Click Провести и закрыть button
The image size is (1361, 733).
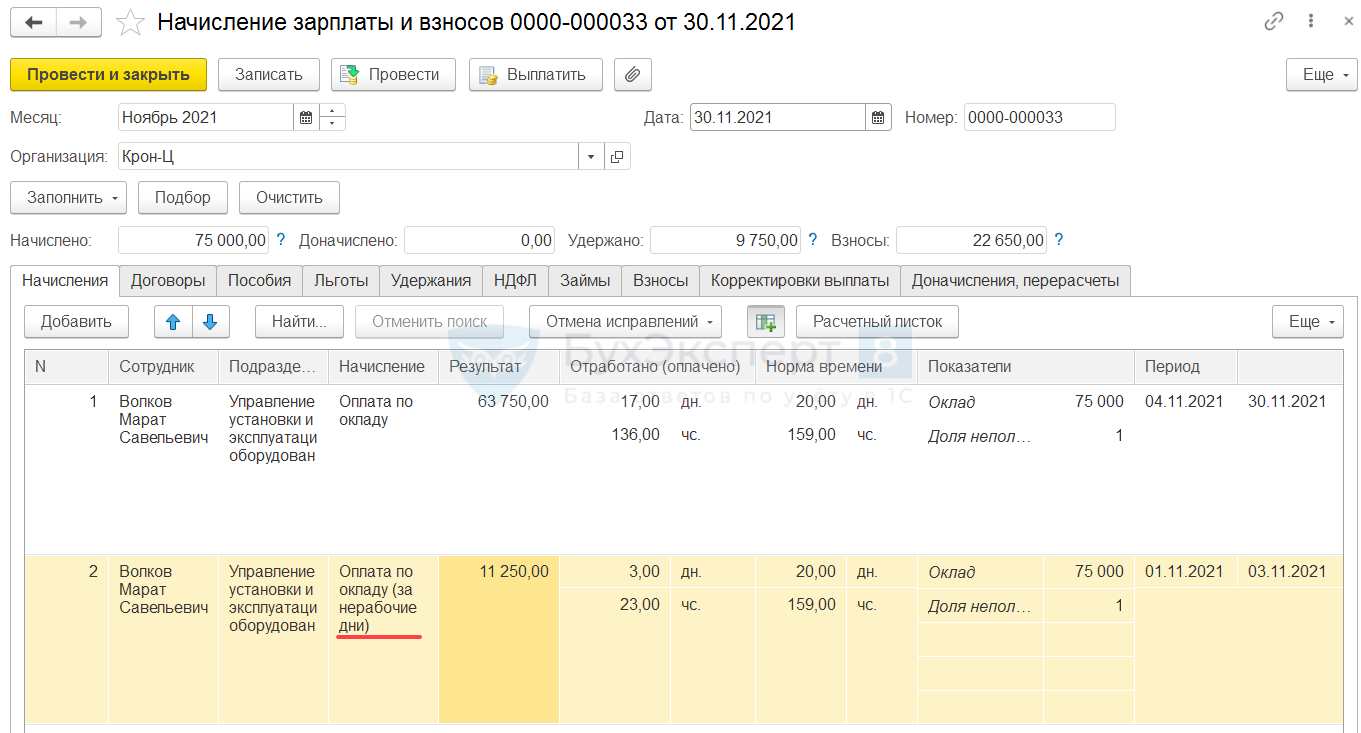coord(108,75)
